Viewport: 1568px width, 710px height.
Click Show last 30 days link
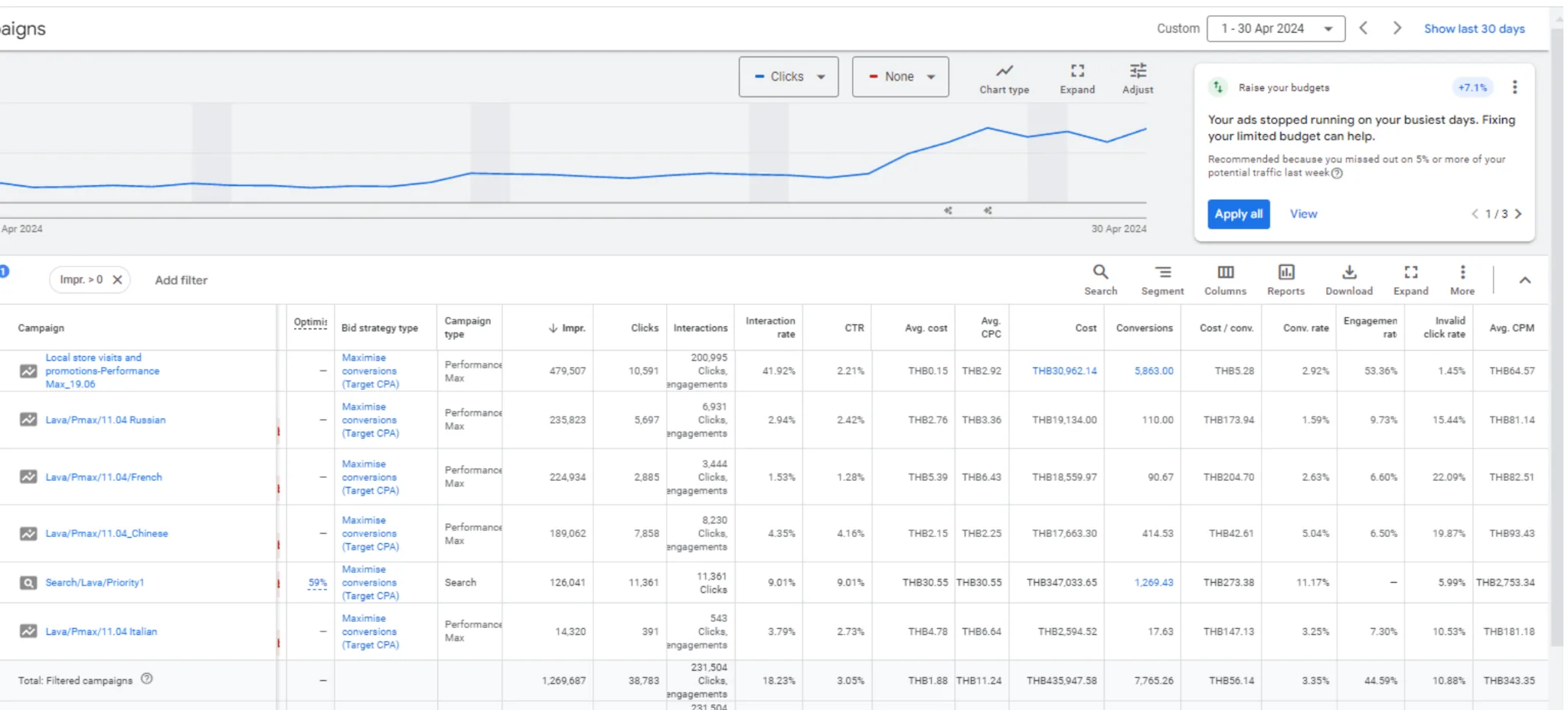1474,28
